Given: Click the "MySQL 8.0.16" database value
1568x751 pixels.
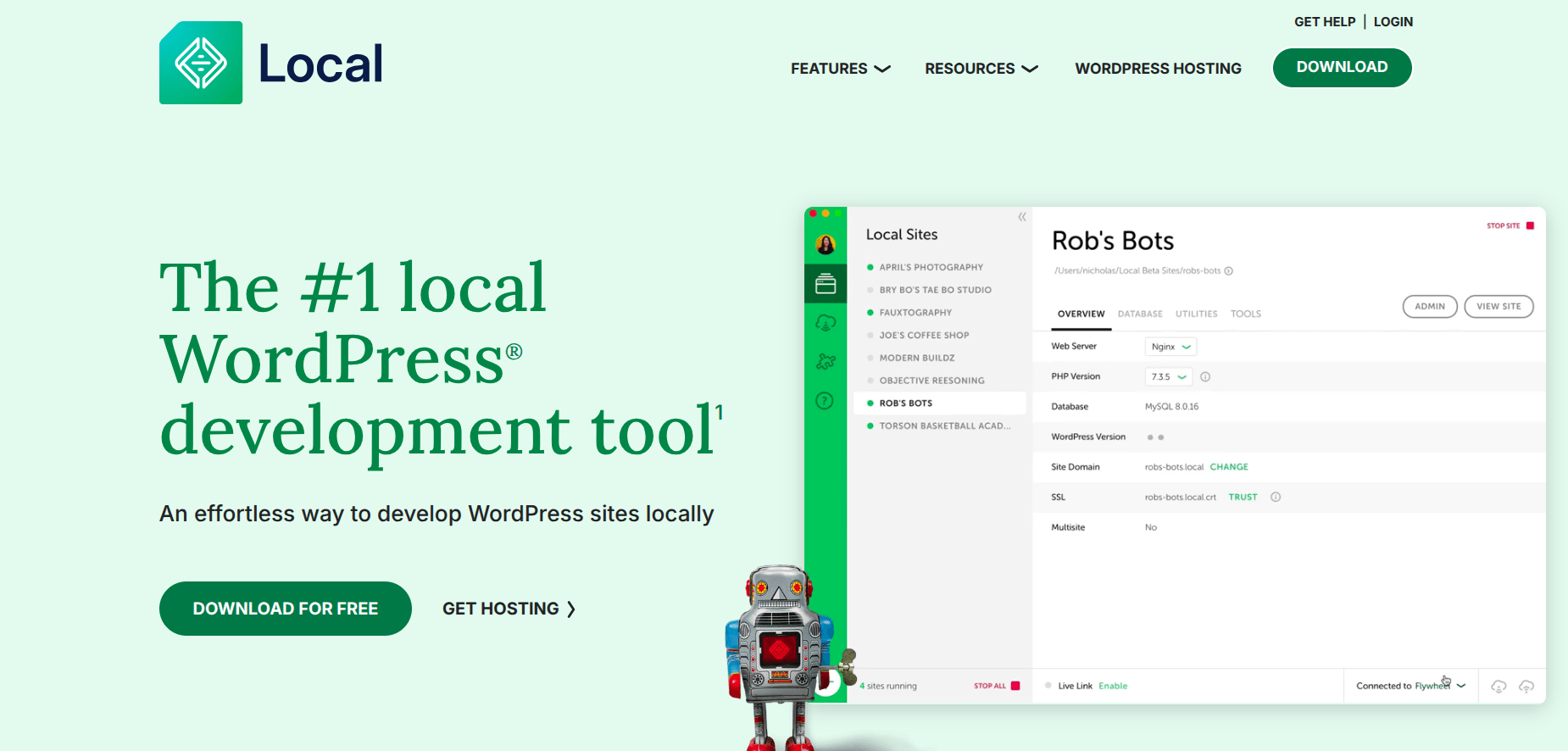Looking at the screenshot, I should [x=1171, y=407].
